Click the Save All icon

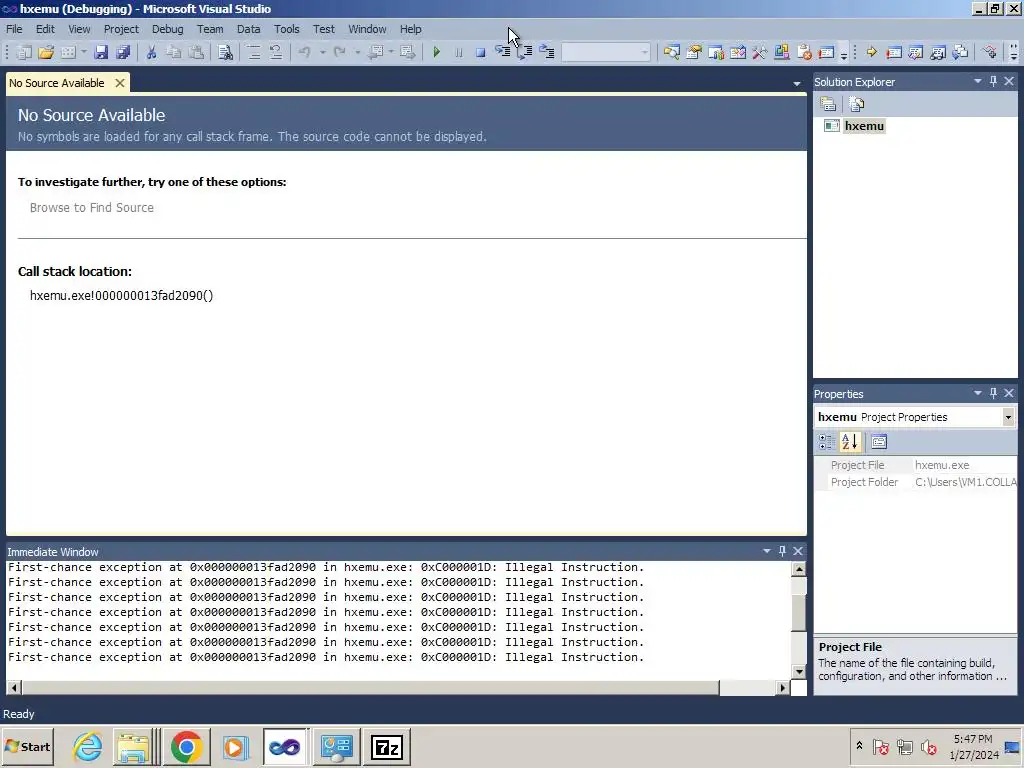tap(123, 52)
